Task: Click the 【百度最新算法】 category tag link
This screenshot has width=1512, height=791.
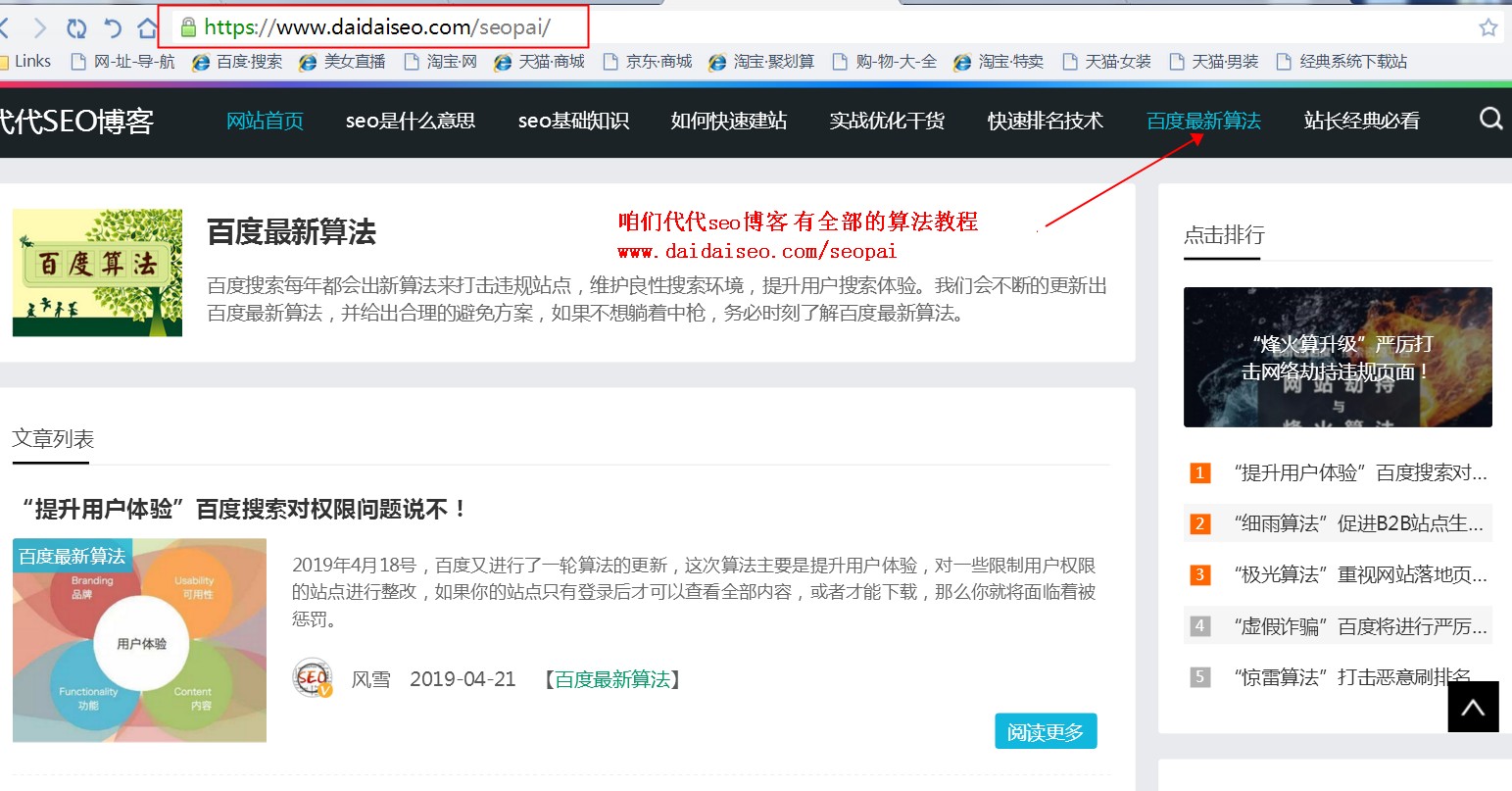Action: [x=612, y=679]
